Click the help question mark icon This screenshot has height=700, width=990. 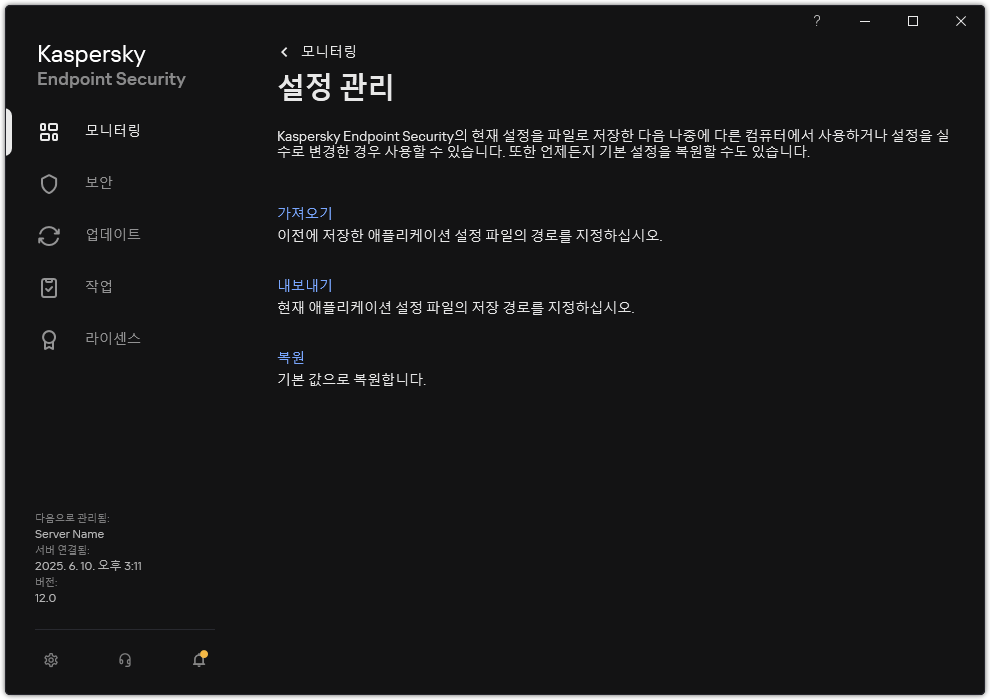tap(816, 21)
